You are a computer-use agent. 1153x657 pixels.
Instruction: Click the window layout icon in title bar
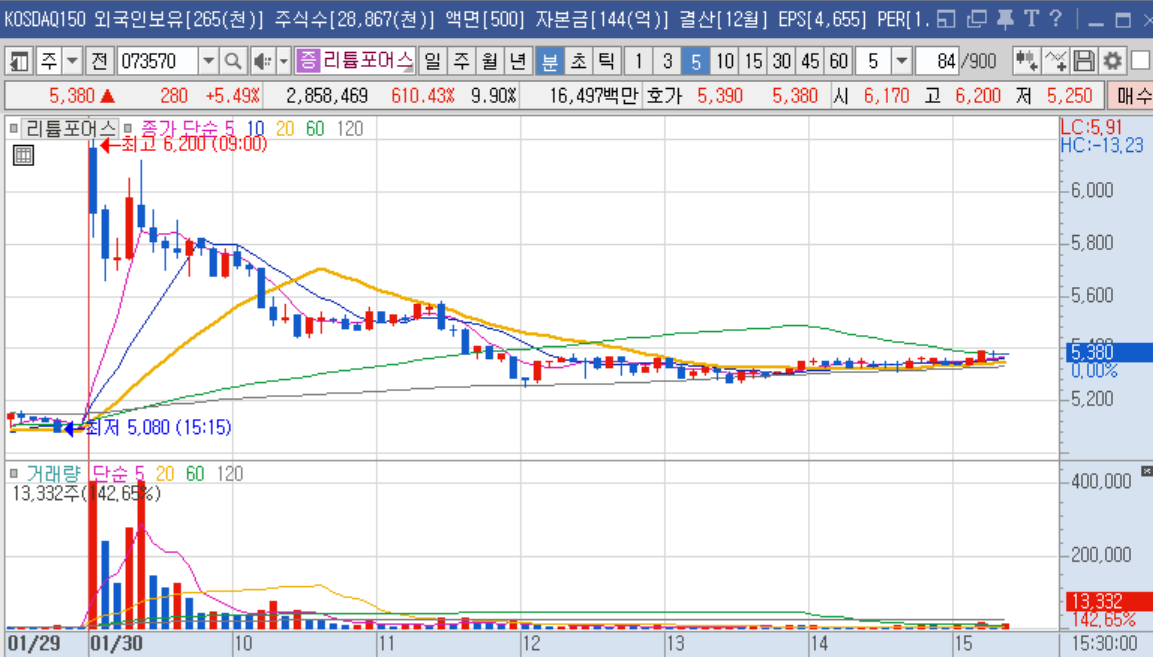tap(947, 19)
